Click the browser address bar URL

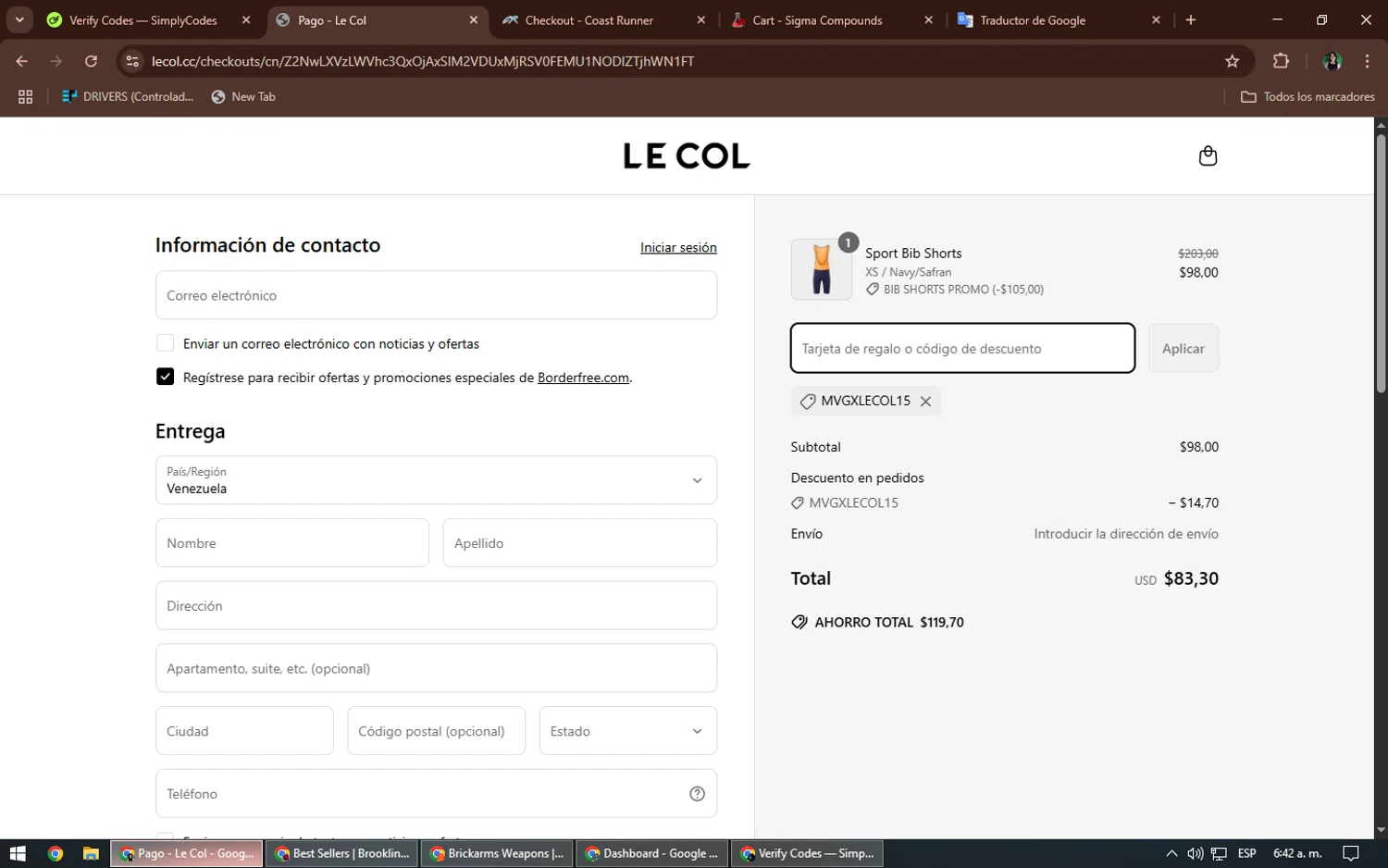(x=423, y=61)
